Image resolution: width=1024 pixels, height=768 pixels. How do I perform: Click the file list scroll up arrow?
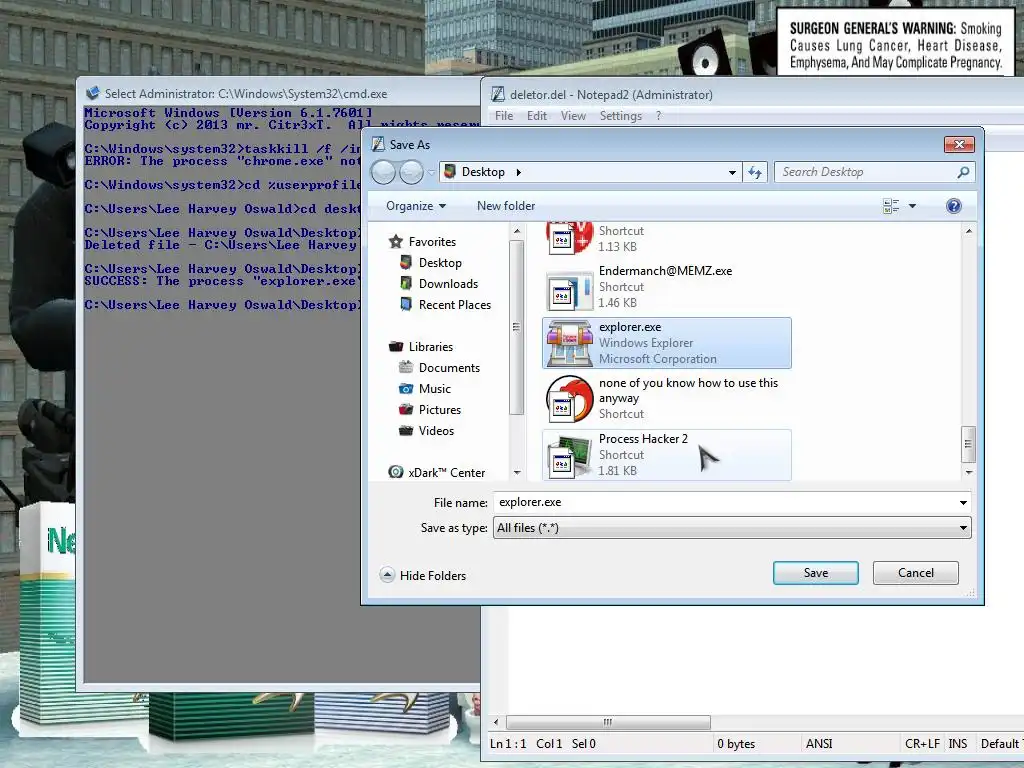pyautogui.click(x=968, y=231)
